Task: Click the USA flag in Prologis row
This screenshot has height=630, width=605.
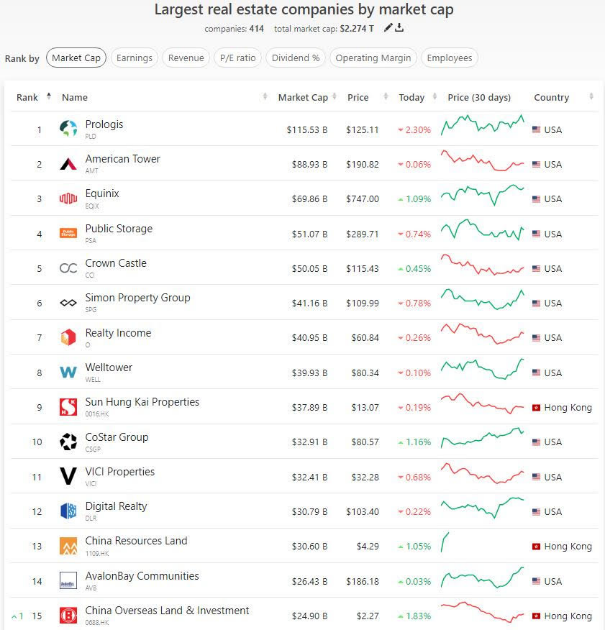Action: (536, 130)
